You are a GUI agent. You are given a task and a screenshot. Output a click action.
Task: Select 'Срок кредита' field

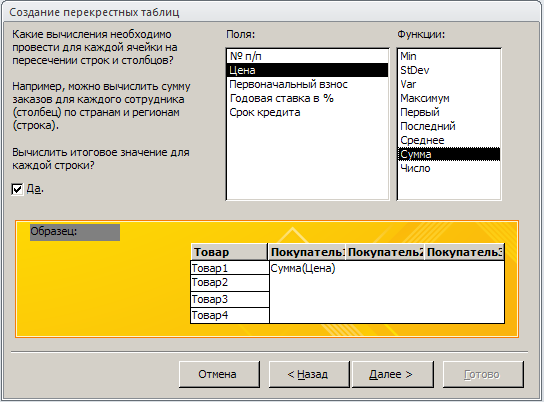pos(307,112)
